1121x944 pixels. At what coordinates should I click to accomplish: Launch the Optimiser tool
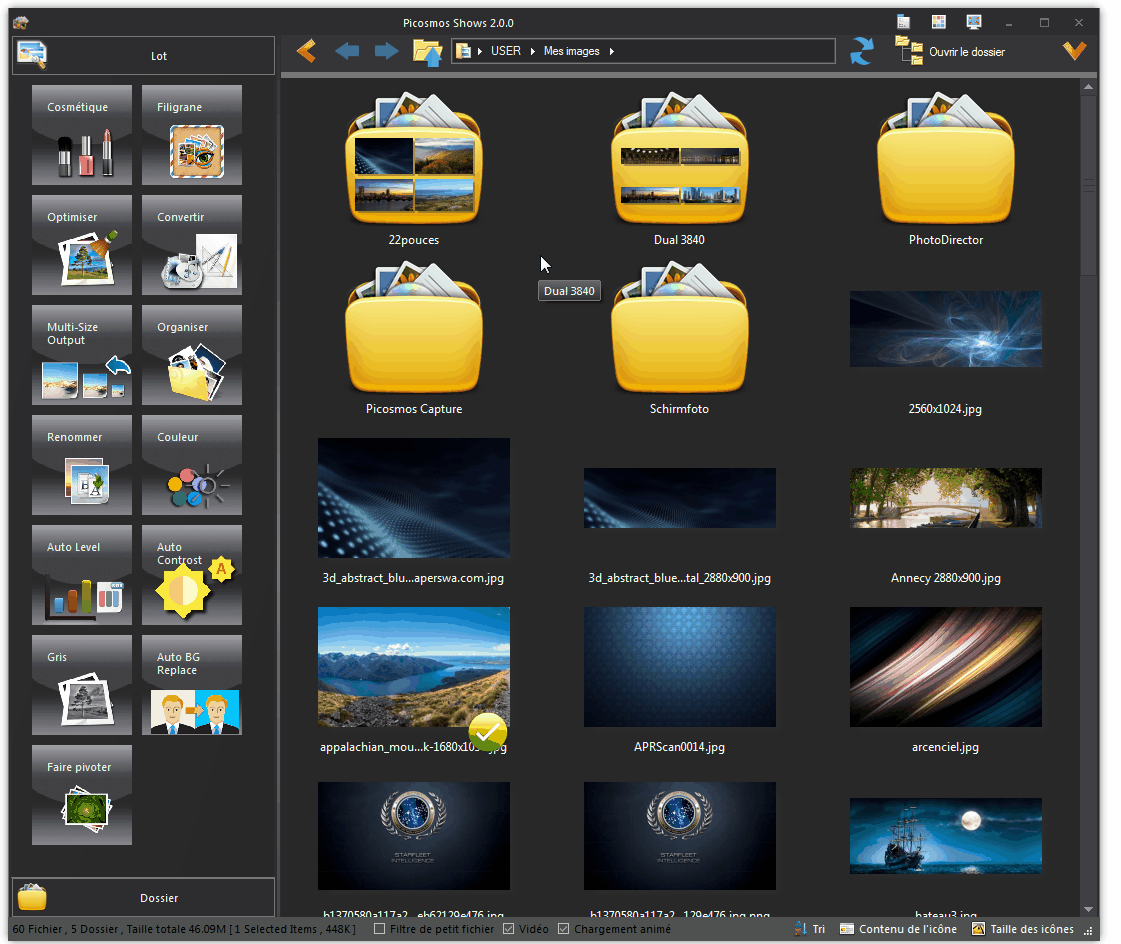pyautogui.click(x=82, y=245)
